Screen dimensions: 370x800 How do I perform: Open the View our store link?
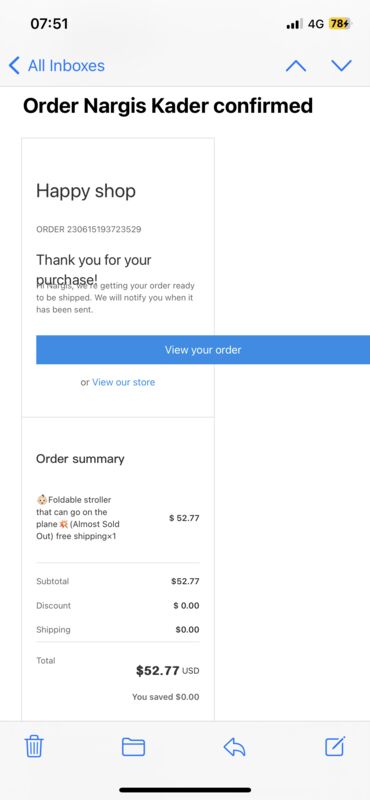point(124,382)
